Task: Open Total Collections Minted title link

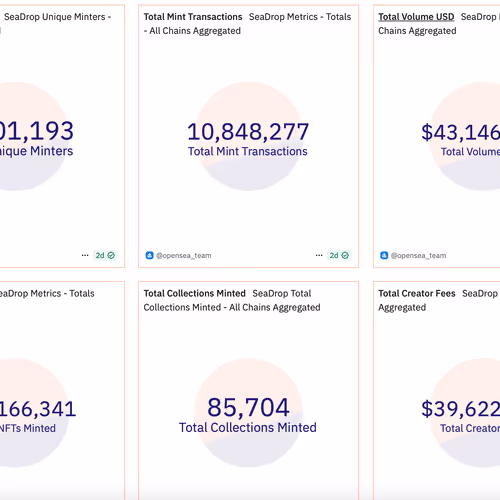Action: [x=195, y=293]
